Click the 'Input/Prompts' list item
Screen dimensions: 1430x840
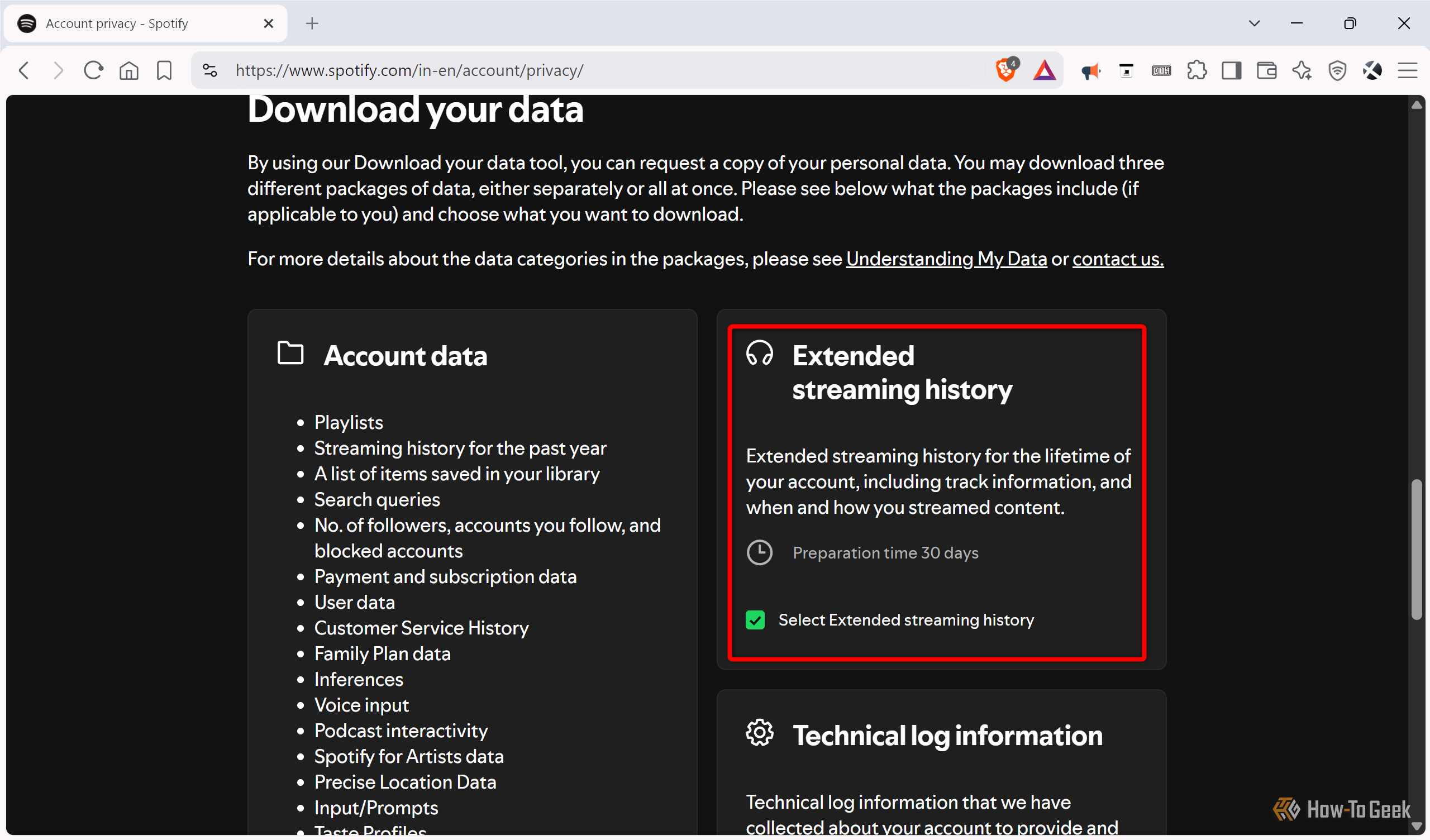pos(376,808)
